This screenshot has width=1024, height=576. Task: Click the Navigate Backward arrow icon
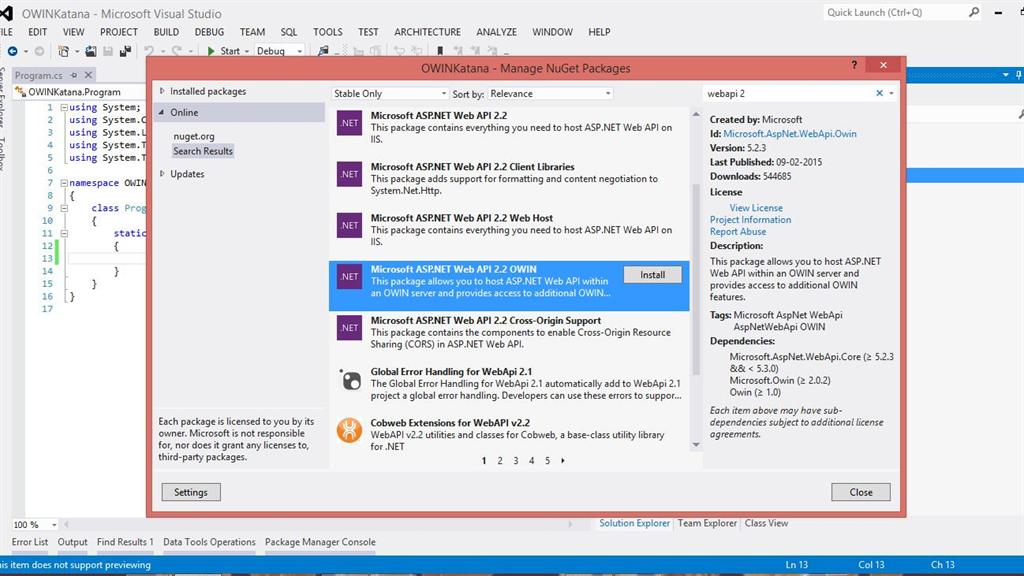(x=12, y=51)
